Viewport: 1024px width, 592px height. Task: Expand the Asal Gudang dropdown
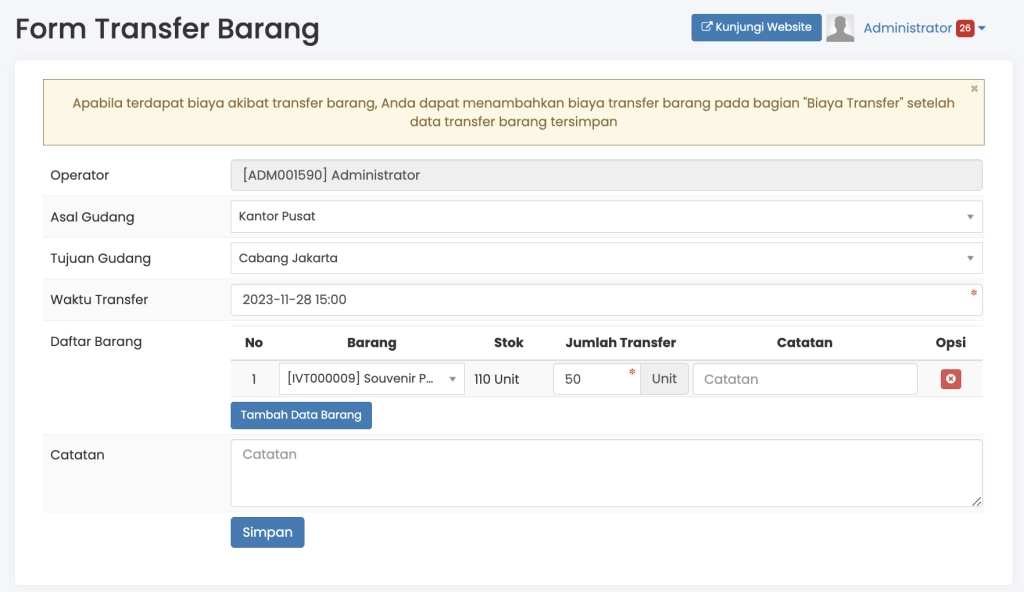pos(606,216)
